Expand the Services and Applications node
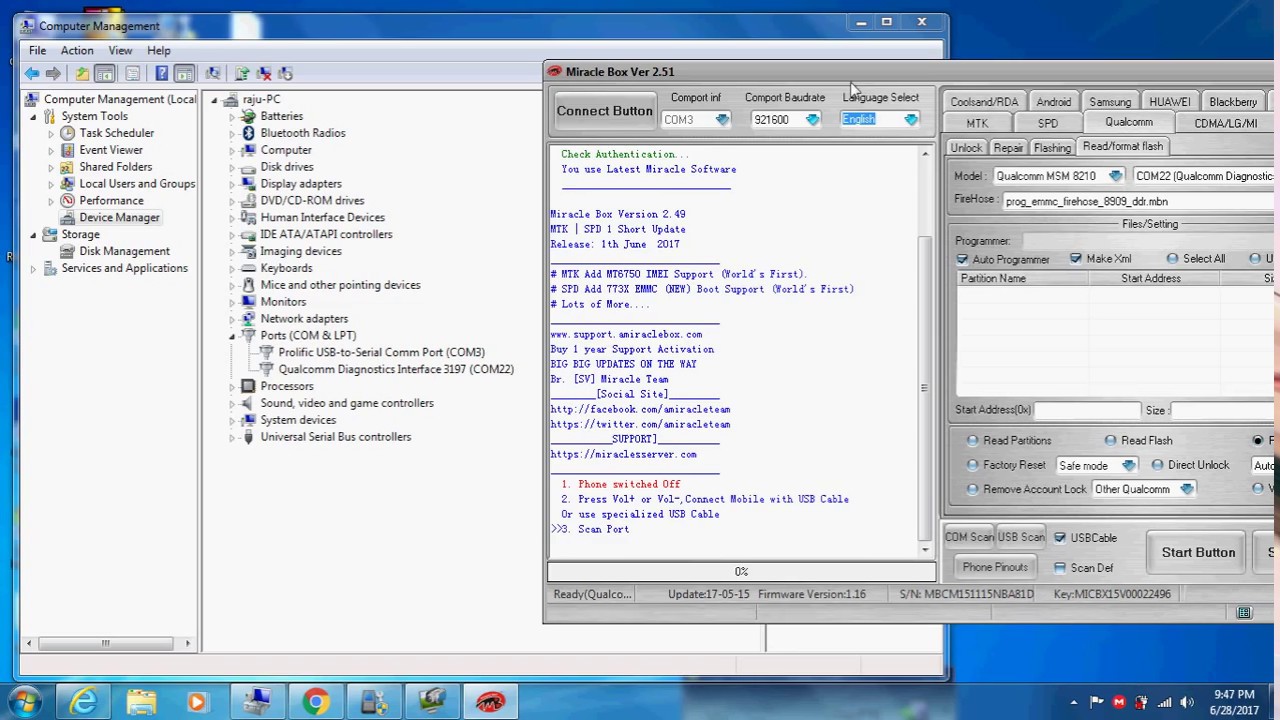The height and width of the screenshot is (720, 1280). tap(33, 268)
